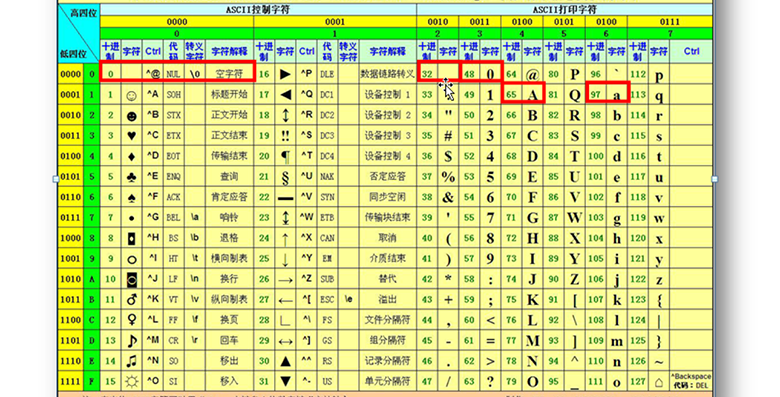Click the 高四位 corner label
The image size is (780, 397).
(84, 13)
